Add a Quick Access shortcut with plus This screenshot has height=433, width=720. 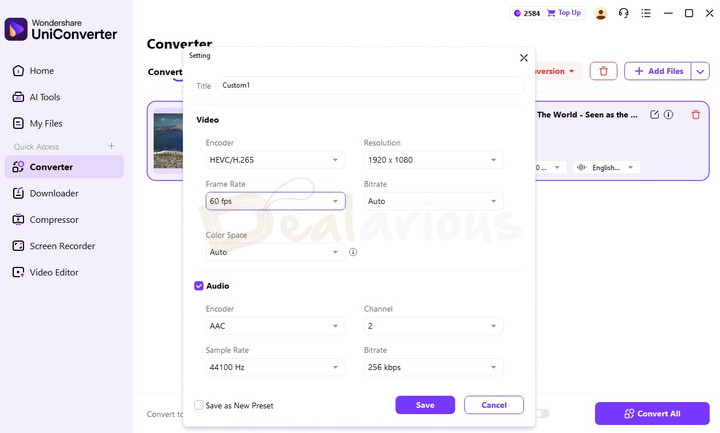pyautogui.click(x=112, y=146)
